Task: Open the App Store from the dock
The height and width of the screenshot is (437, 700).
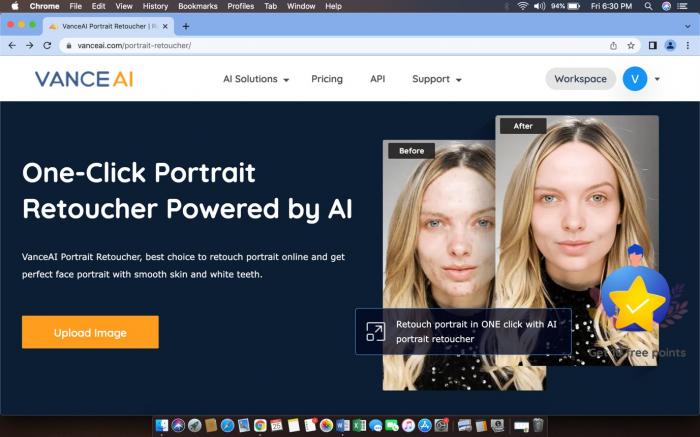Action: point(425,425)
